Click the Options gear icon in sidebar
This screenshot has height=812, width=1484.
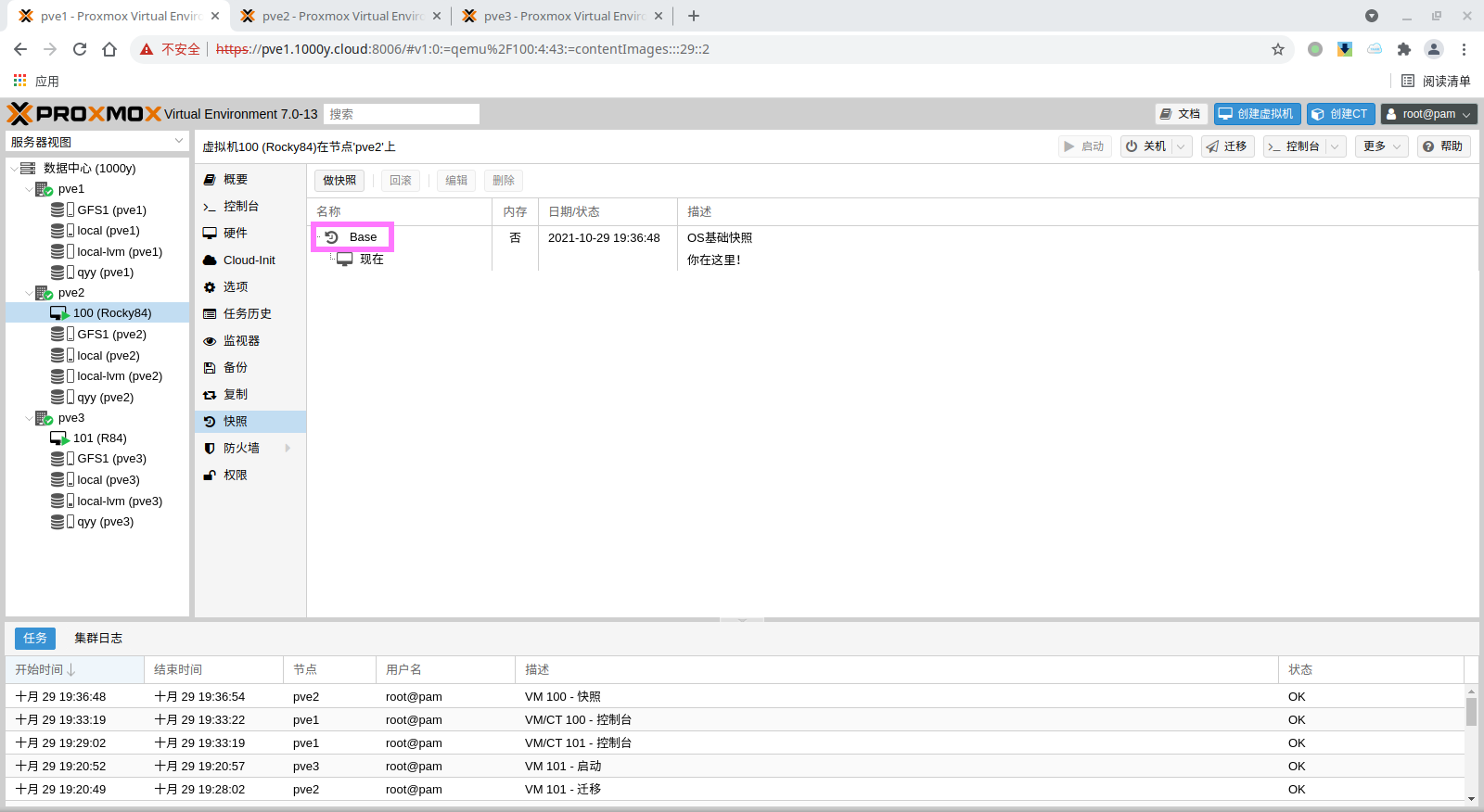[x=210, y=287]
